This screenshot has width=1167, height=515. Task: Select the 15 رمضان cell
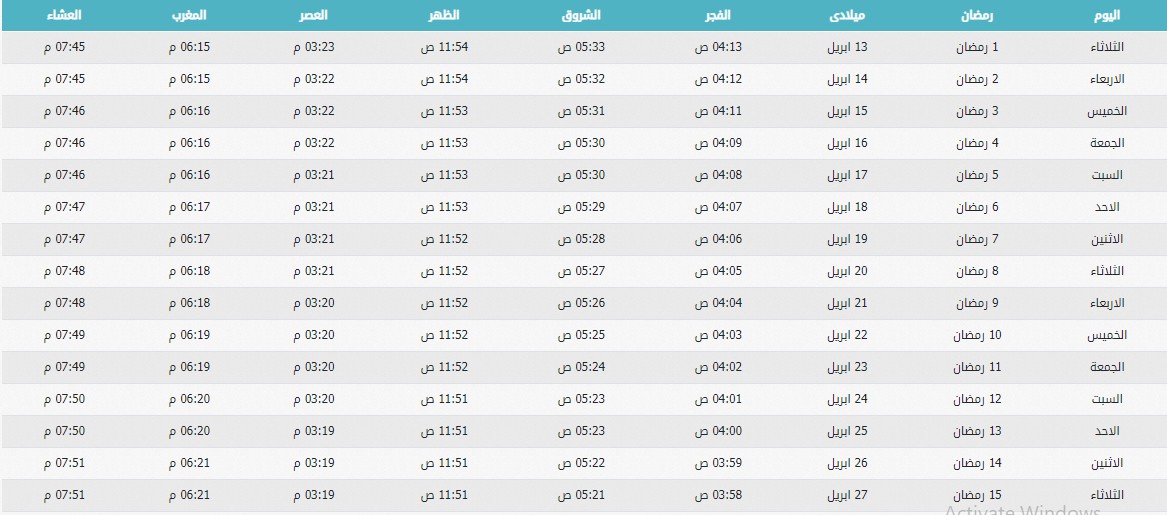(x=977, y=496)
